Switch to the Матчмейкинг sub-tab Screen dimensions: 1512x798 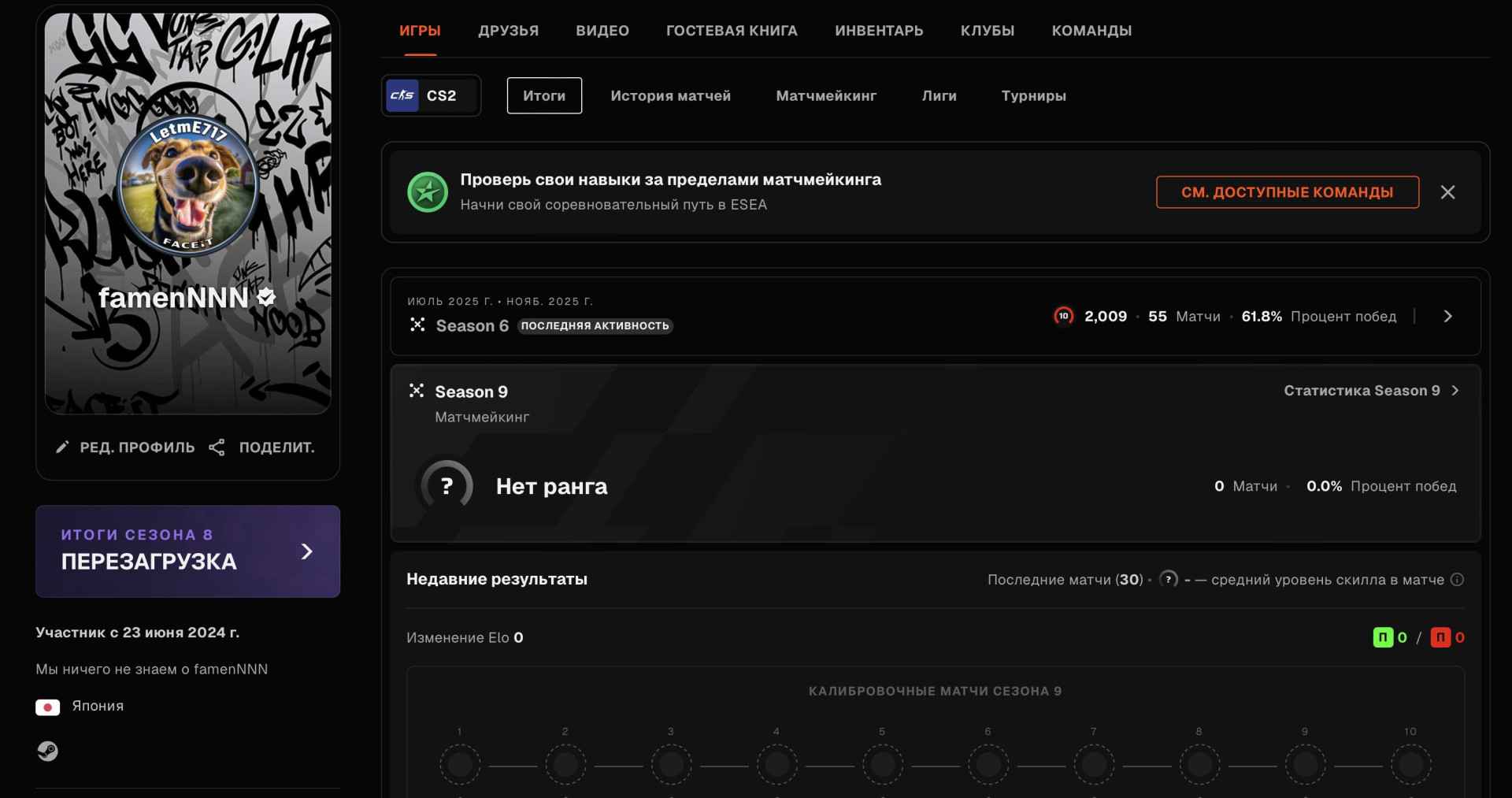click(826, 95)
